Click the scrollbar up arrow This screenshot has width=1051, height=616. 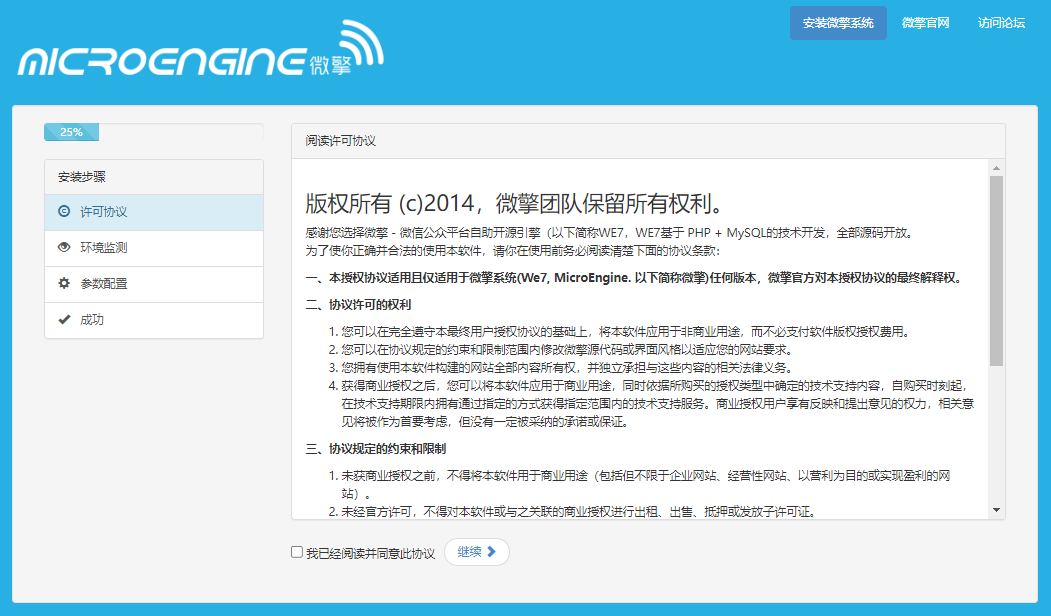[996, 167]
